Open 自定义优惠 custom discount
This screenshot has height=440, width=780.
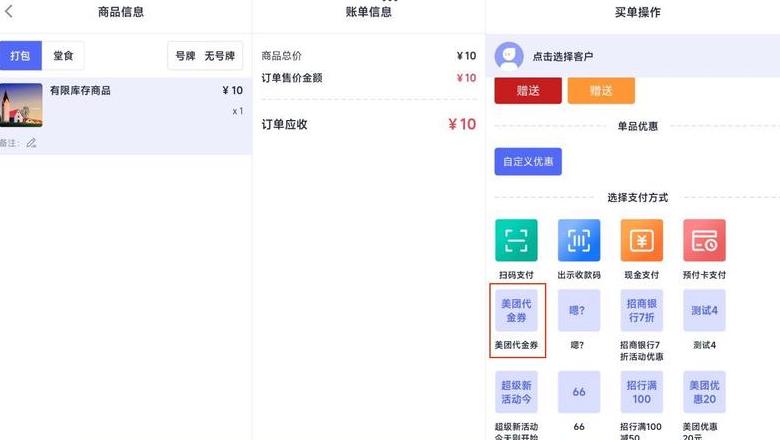pyautogui.click(x=528, y=162)
